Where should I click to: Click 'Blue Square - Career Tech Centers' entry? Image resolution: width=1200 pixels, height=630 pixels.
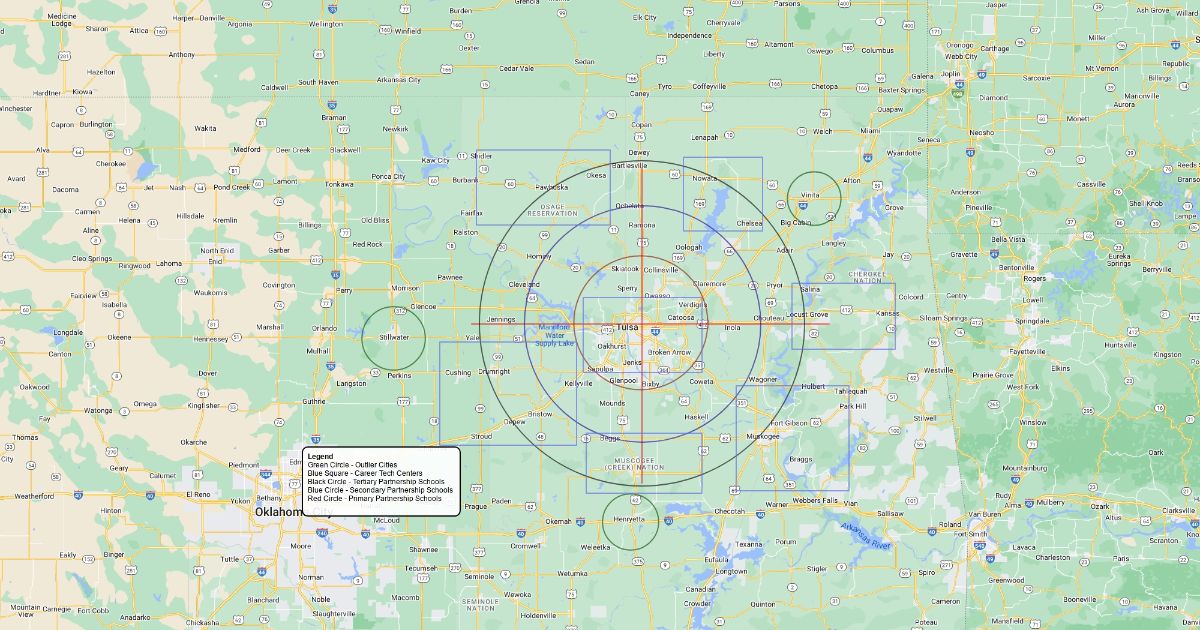pos(365,473)
